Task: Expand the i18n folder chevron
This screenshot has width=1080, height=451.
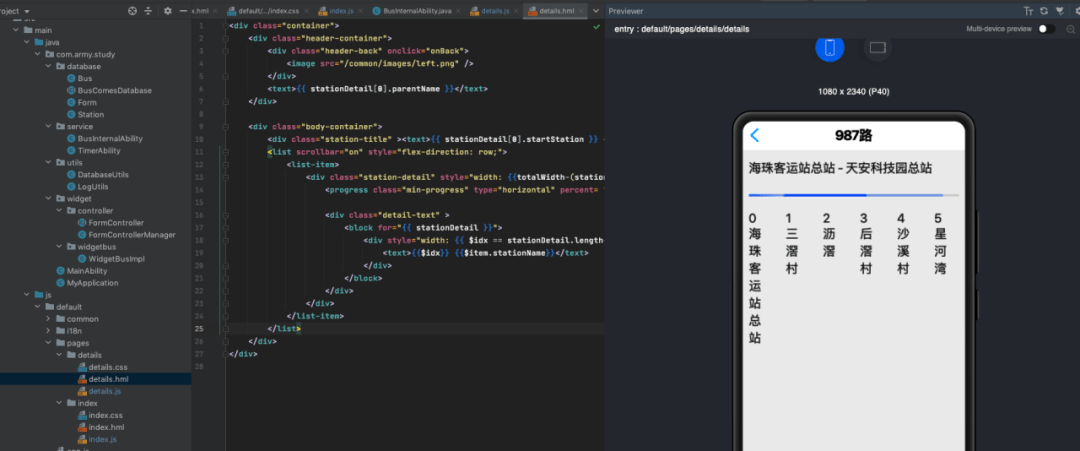Action: 48,331
